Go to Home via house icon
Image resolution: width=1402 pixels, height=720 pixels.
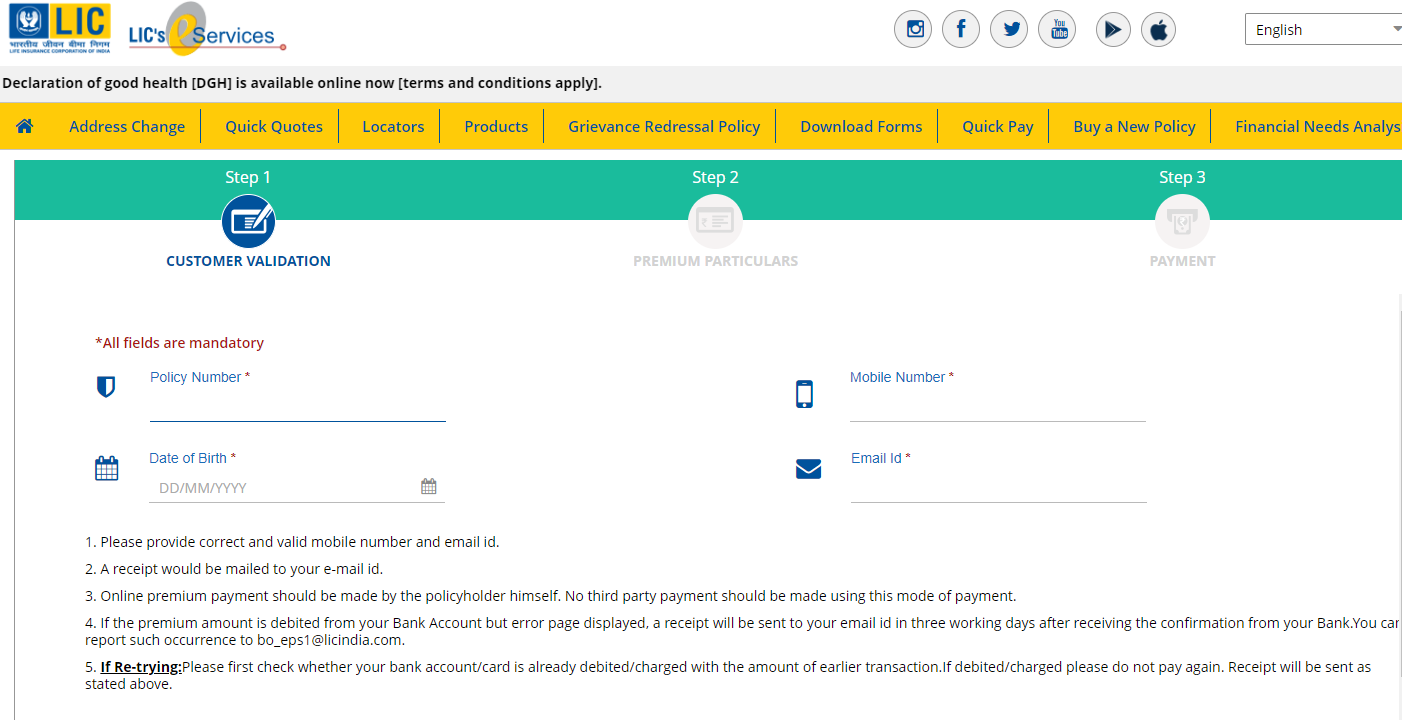25,126
